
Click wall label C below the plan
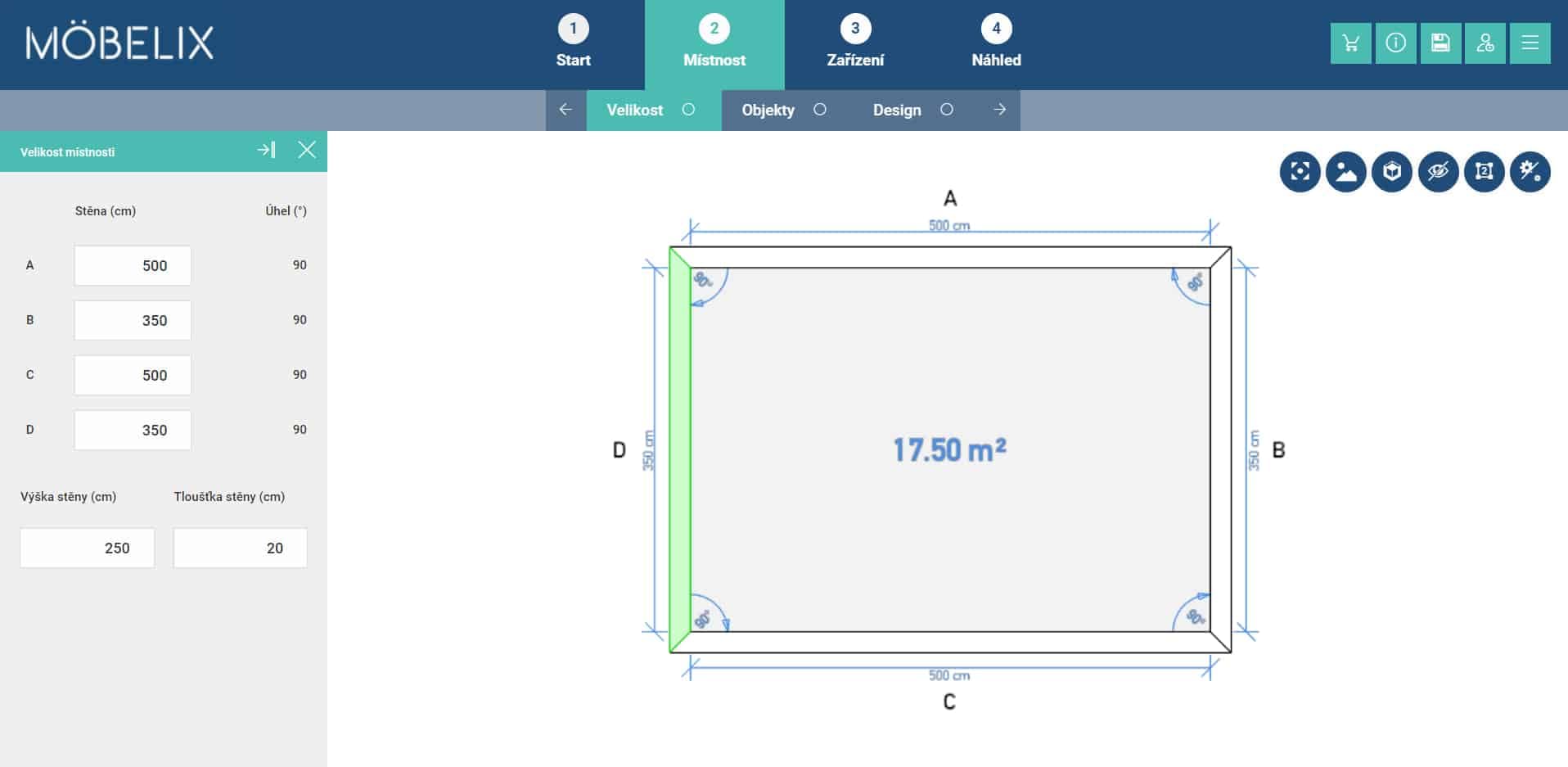(949, 702)
